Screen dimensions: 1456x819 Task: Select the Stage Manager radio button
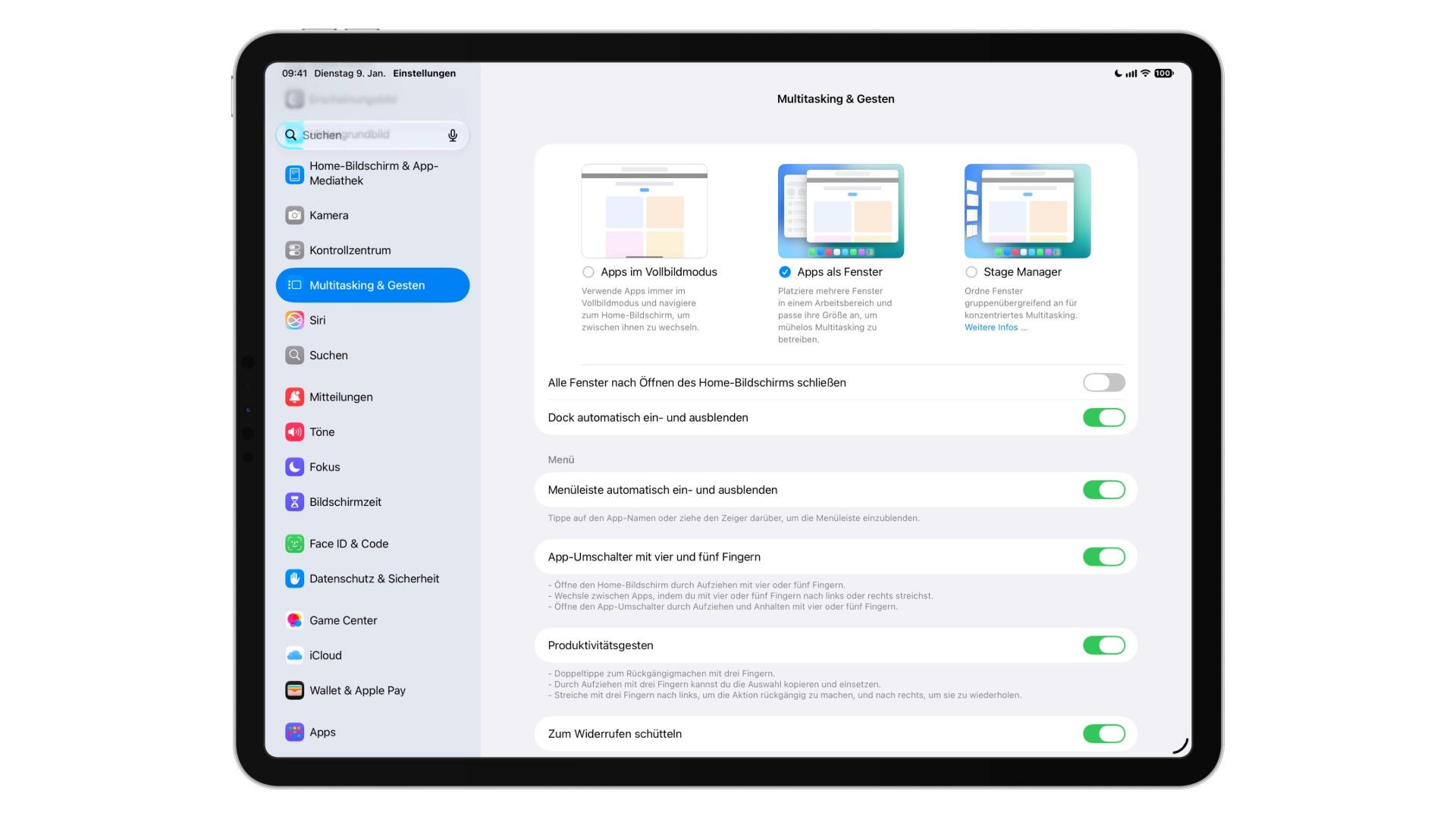[971, 272]
